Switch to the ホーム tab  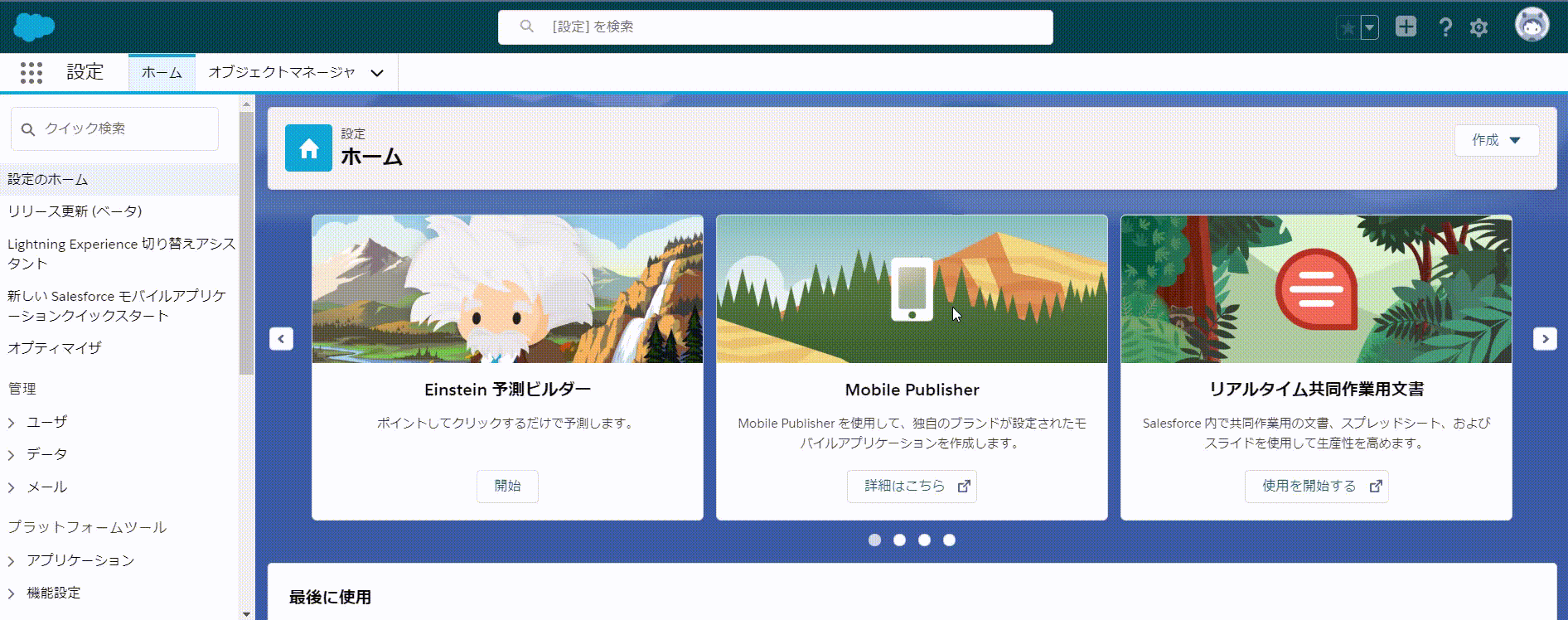162,72
